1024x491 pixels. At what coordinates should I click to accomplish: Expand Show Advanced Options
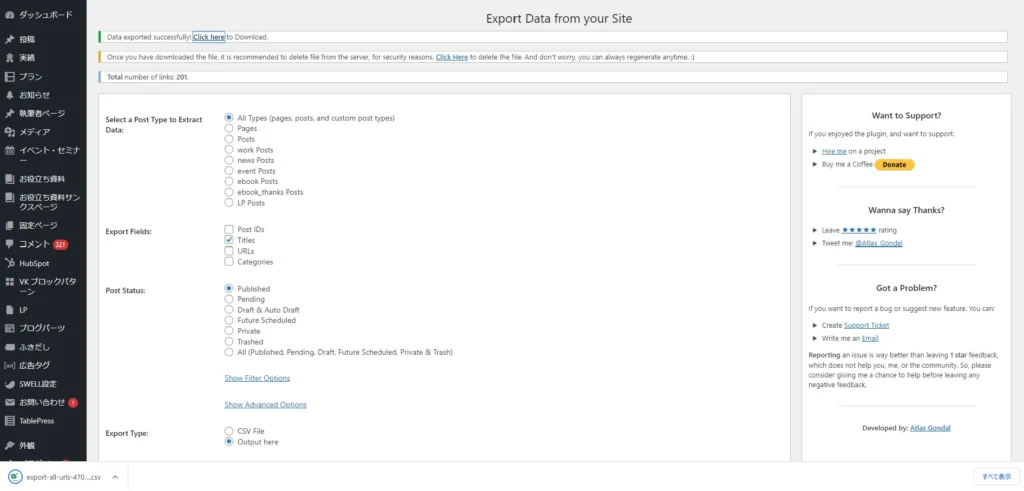click(x=265, y=404)
